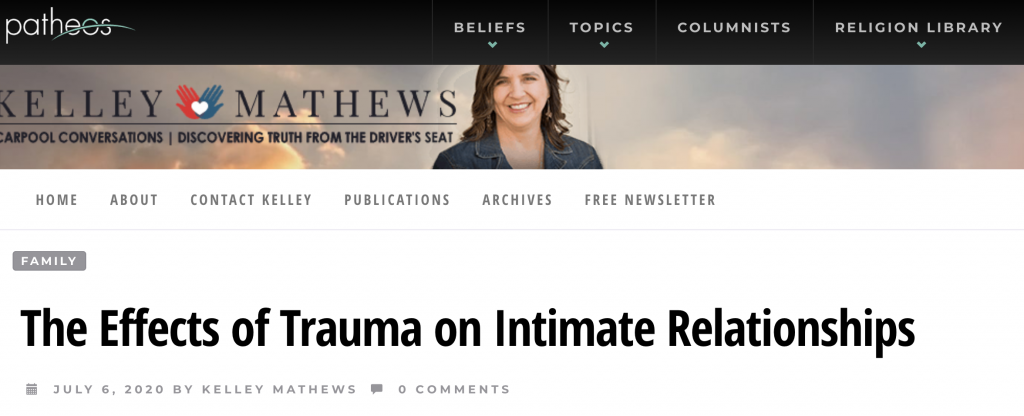Expand the Religion Library dropdown chevron
Screen dimensions: 1024x416
coord(921,45)
